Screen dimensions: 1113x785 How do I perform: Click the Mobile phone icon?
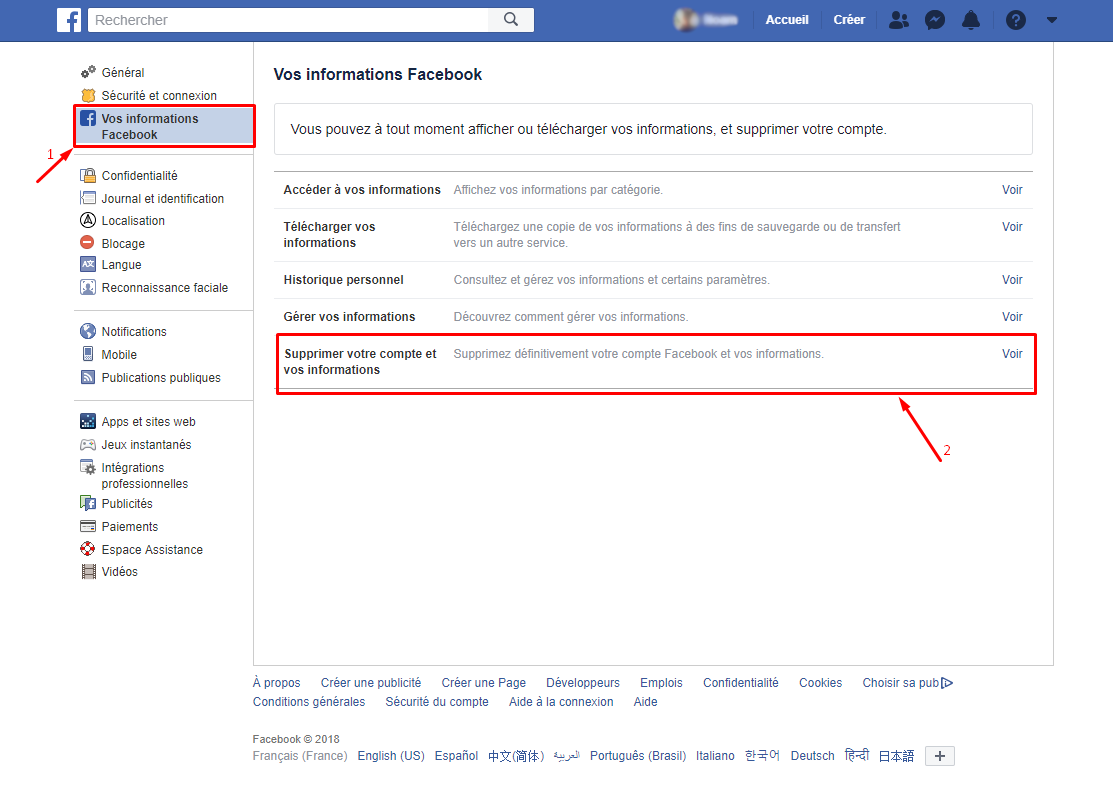pos(88,354)
